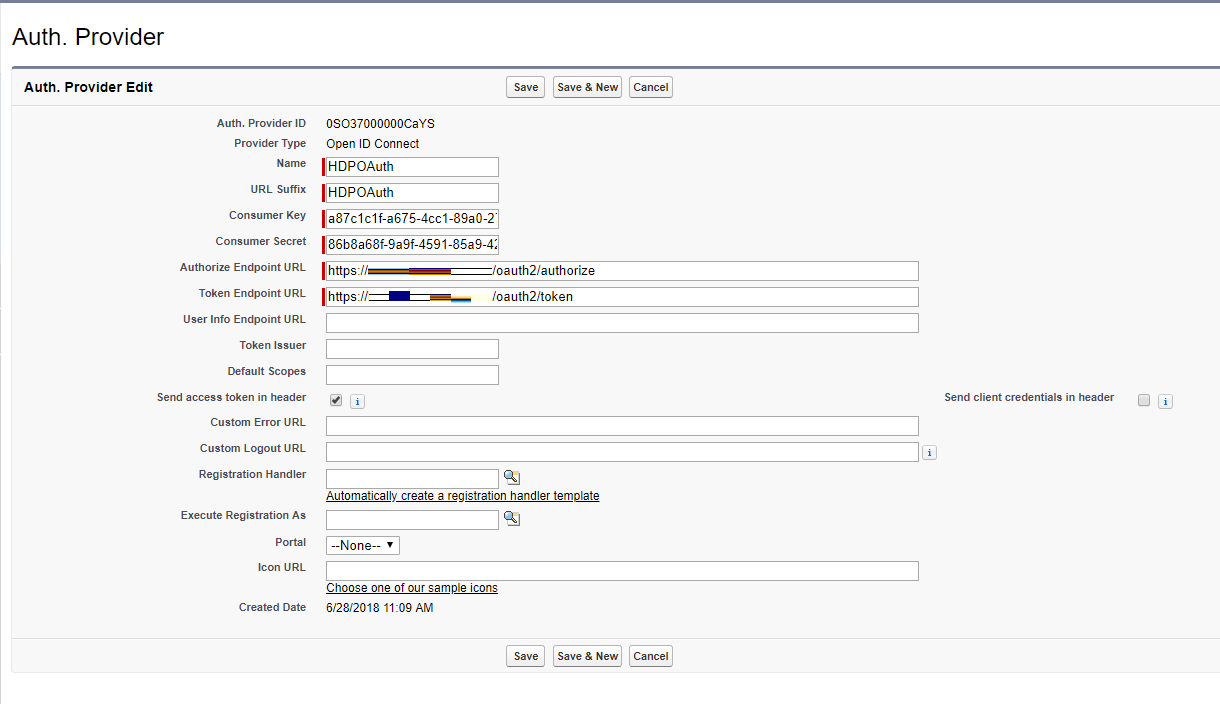1220x704 pixels.
Task: Click the bottom Save button
Action: 525,655
